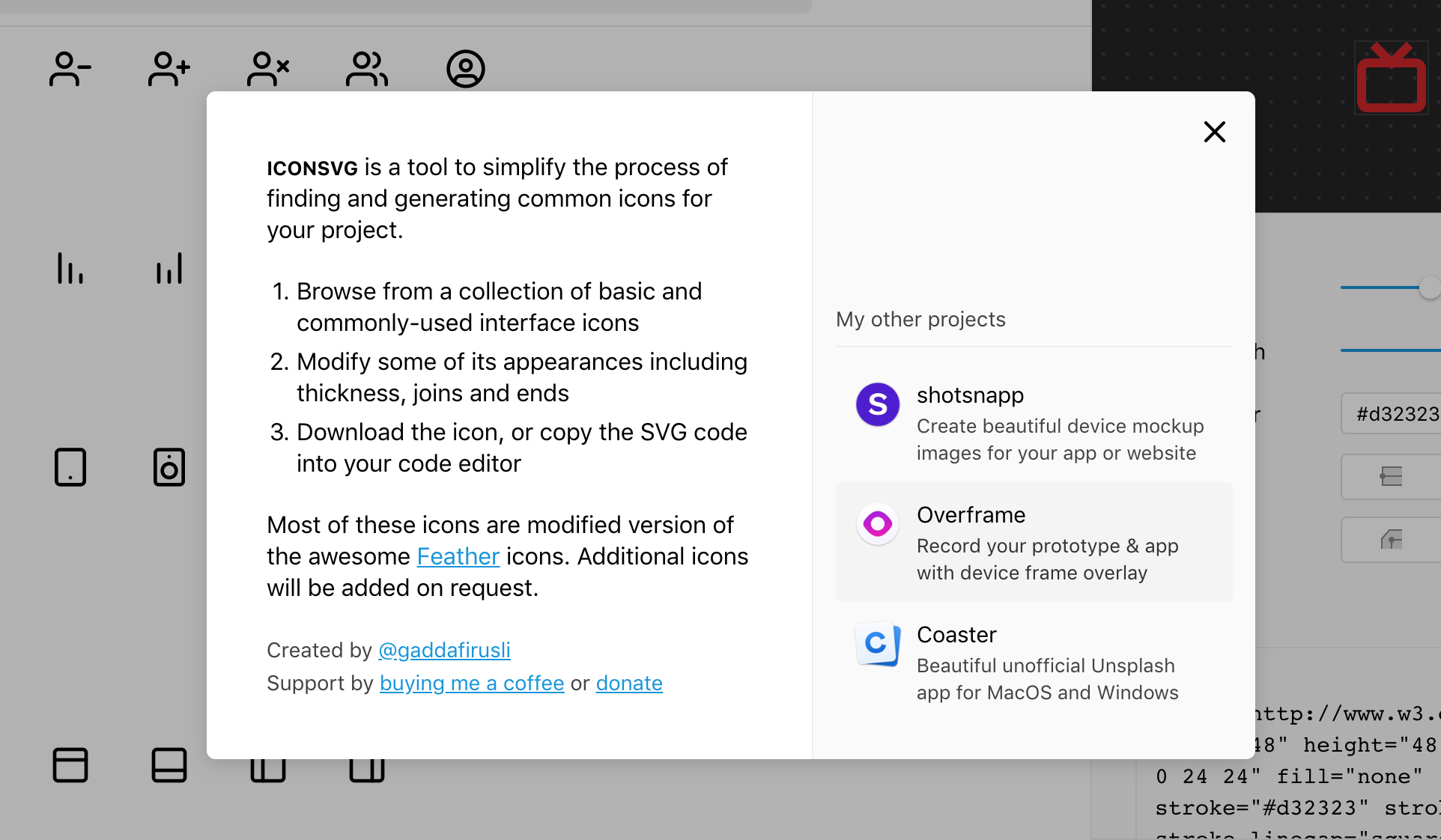
Task: Adjust the top blue slider handle
Action: click(x=1430, y=287)
